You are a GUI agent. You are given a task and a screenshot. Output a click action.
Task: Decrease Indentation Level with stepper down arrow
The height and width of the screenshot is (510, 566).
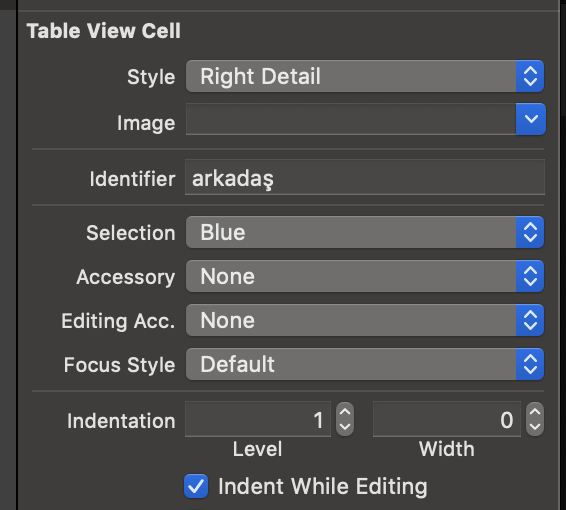point(345,427)
